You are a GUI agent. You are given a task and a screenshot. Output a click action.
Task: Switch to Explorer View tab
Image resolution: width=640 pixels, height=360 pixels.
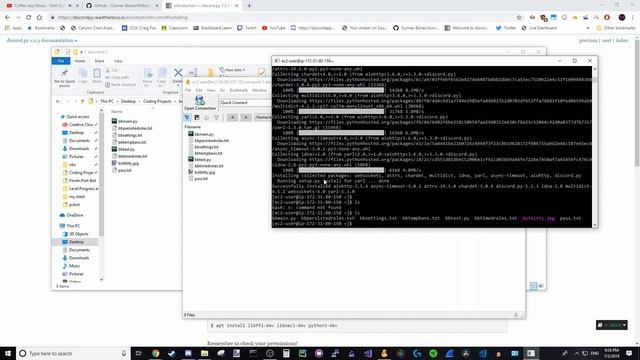tap(118, 61)
